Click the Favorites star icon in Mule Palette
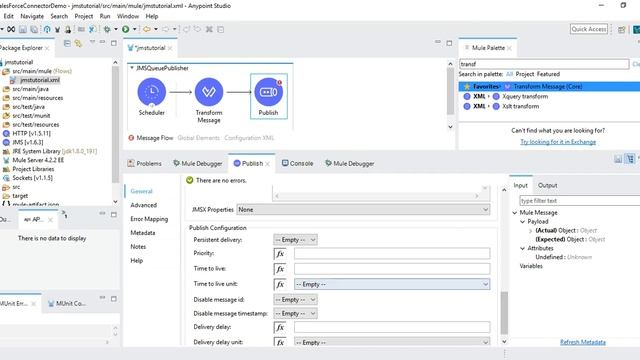640x360 pixels. point(467,87)
